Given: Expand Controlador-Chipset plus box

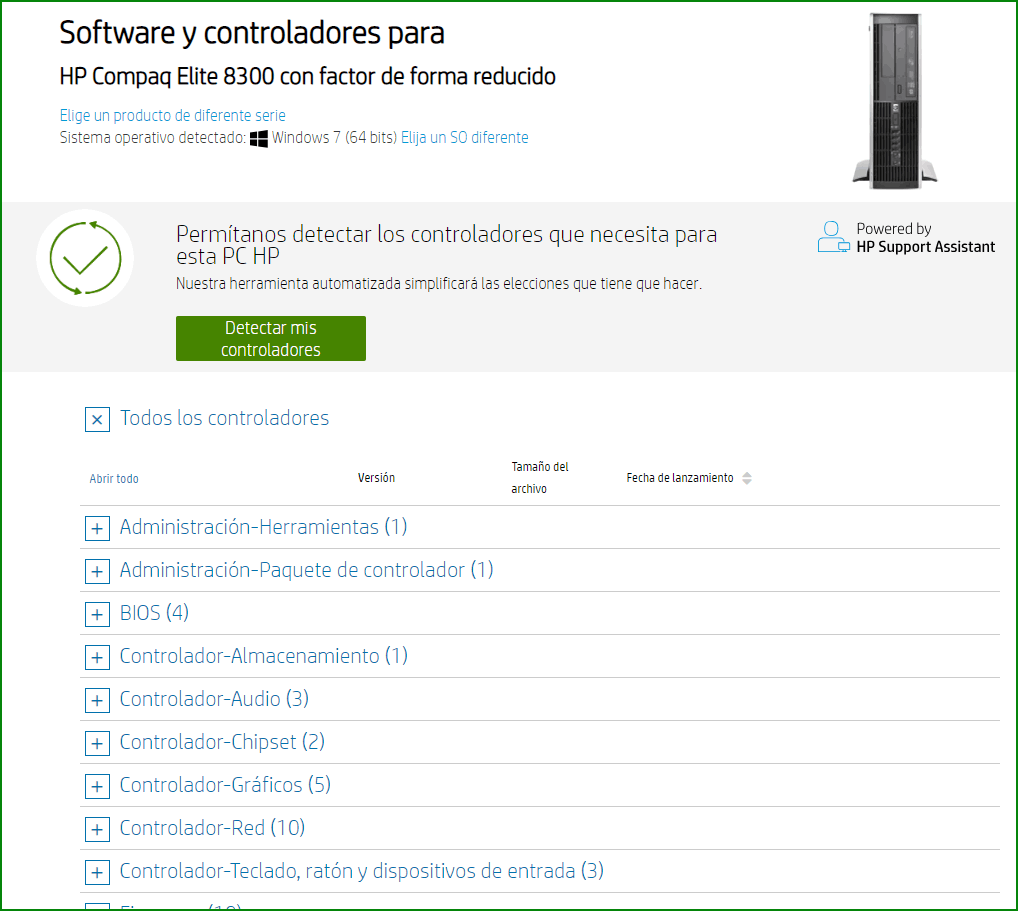Looking at the screenshot, I should point(97,743).
